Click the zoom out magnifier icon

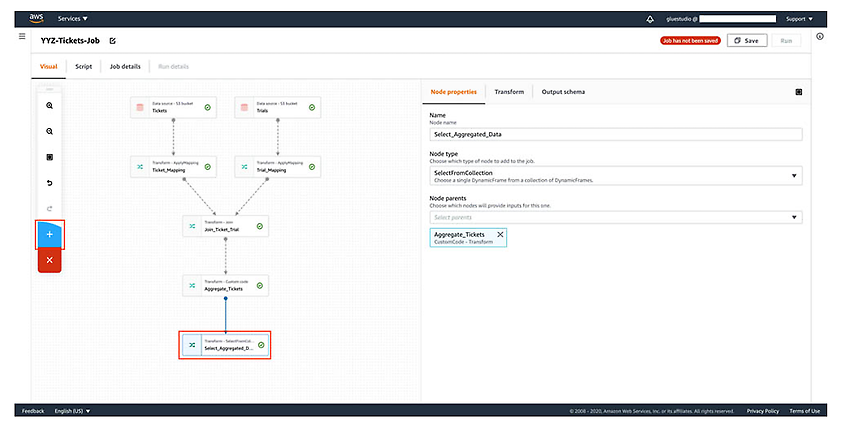(49, 131)
